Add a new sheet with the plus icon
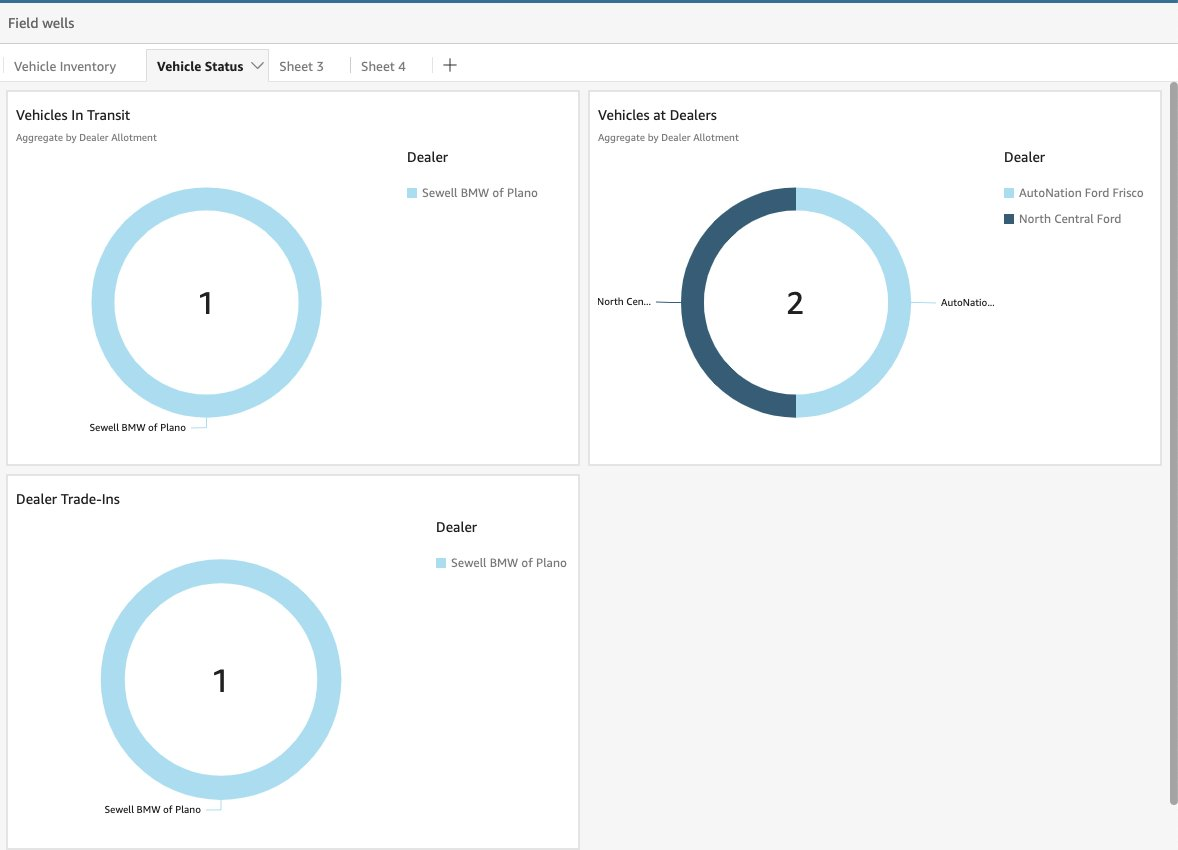1178x850 pixels. [x=448, y=65]
